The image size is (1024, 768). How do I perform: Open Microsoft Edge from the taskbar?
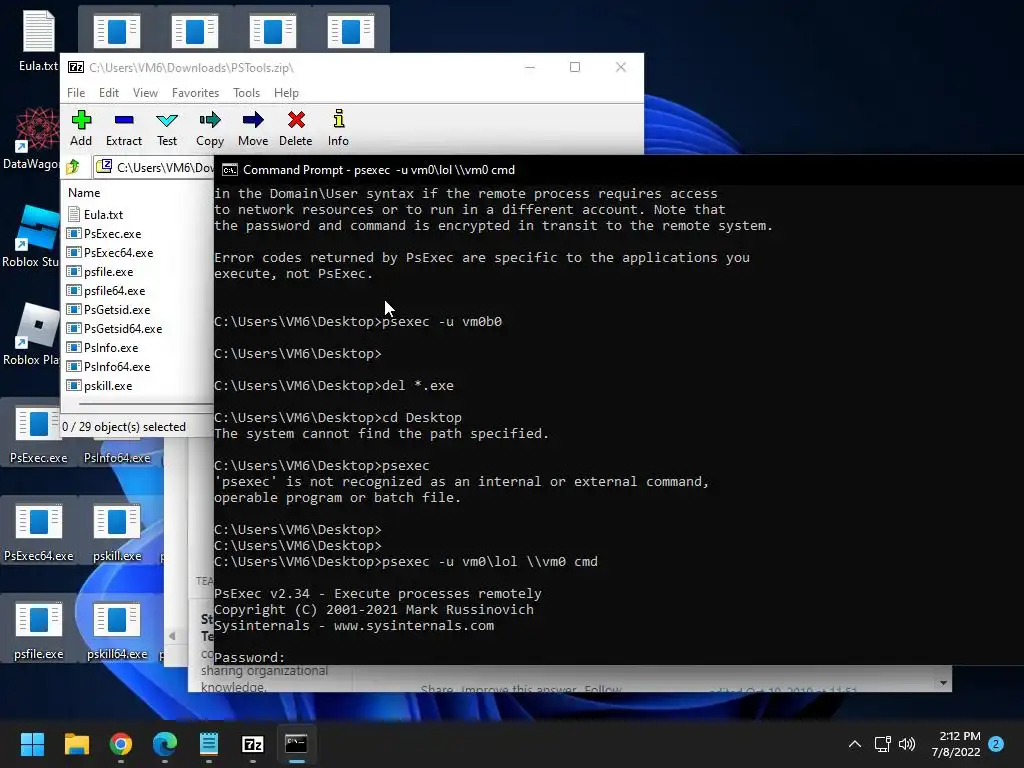(165, 744)
